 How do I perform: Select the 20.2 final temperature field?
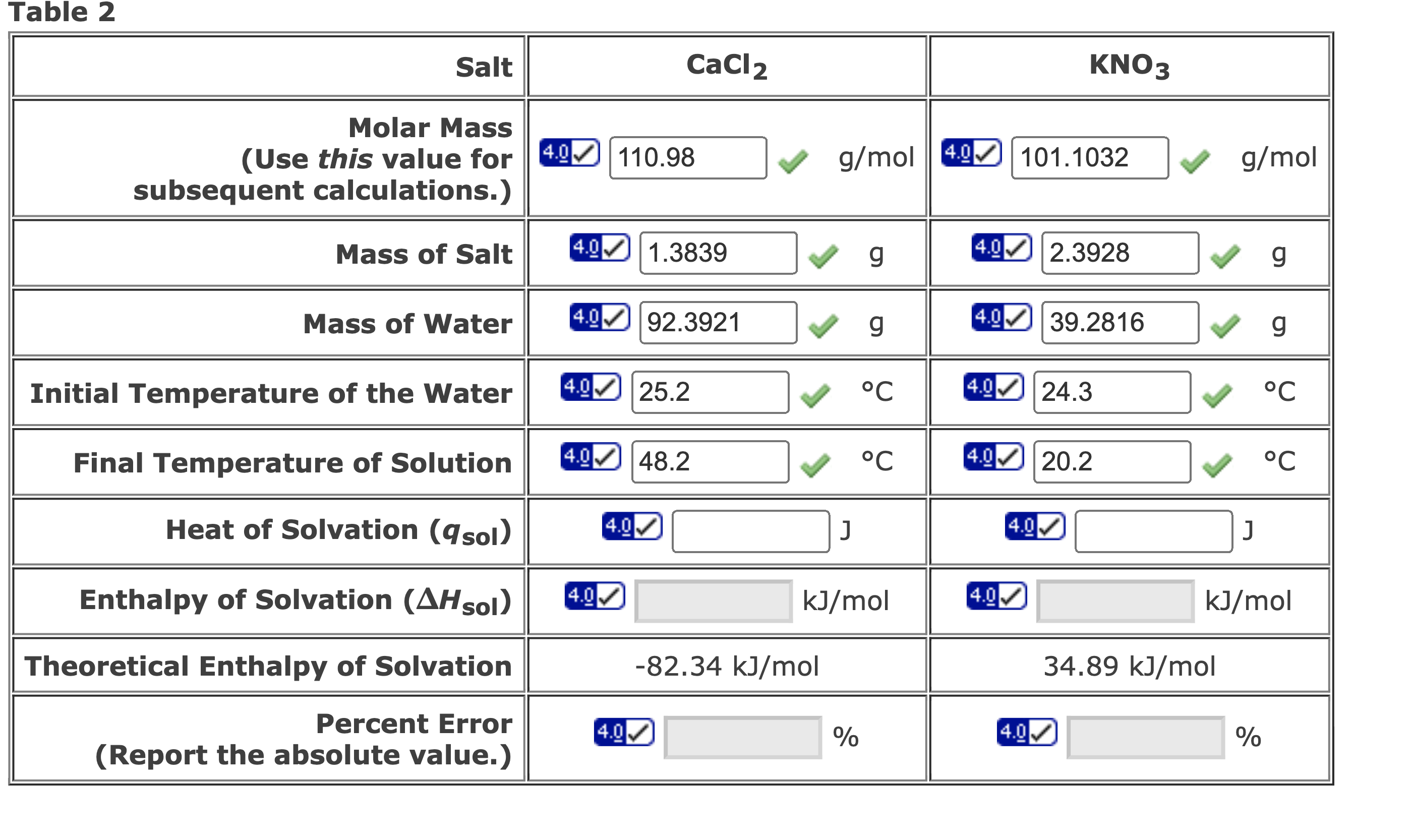[1111, 463]
